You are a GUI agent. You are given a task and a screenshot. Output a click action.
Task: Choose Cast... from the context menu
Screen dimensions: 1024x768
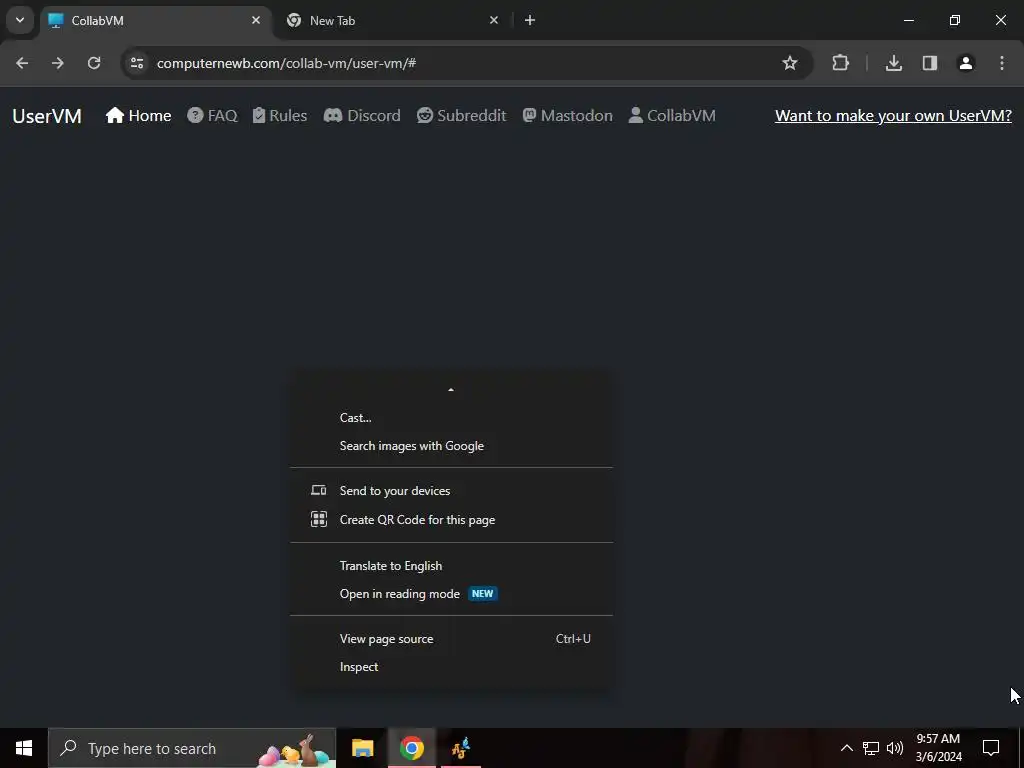tap(451, 418)
